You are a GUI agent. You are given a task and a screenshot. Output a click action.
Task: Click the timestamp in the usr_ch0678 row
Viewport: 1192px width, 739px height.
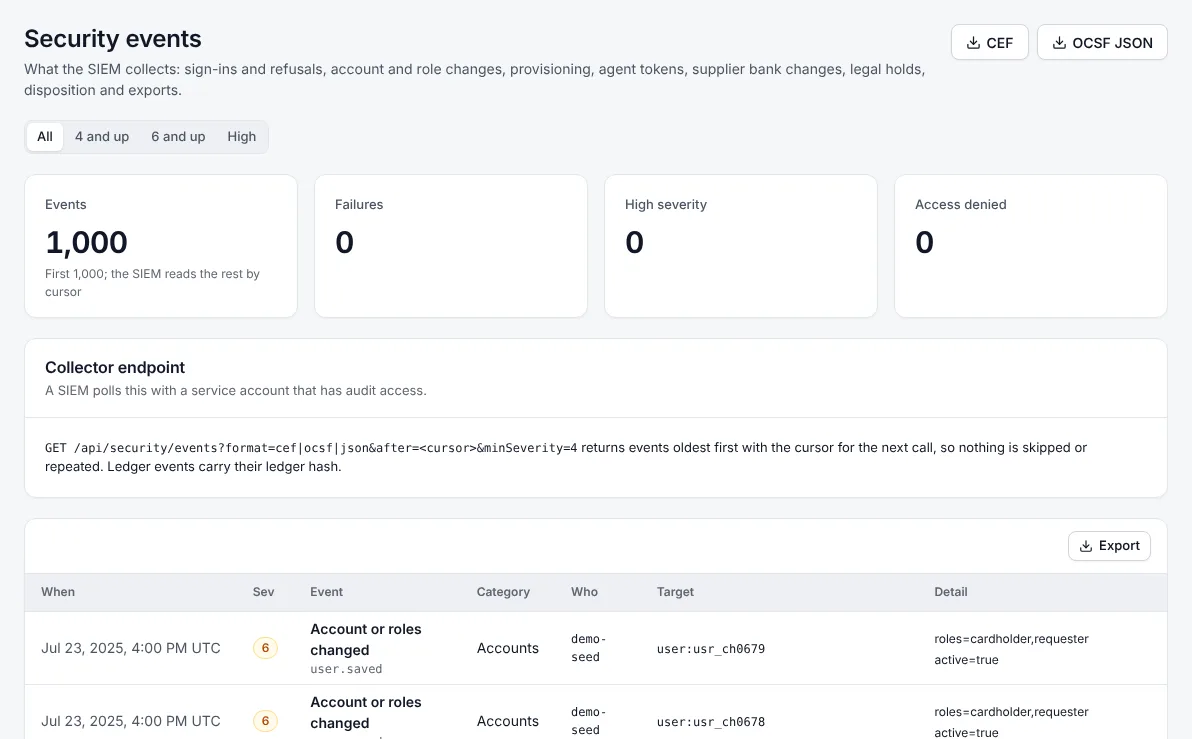[x=131, y=721]
